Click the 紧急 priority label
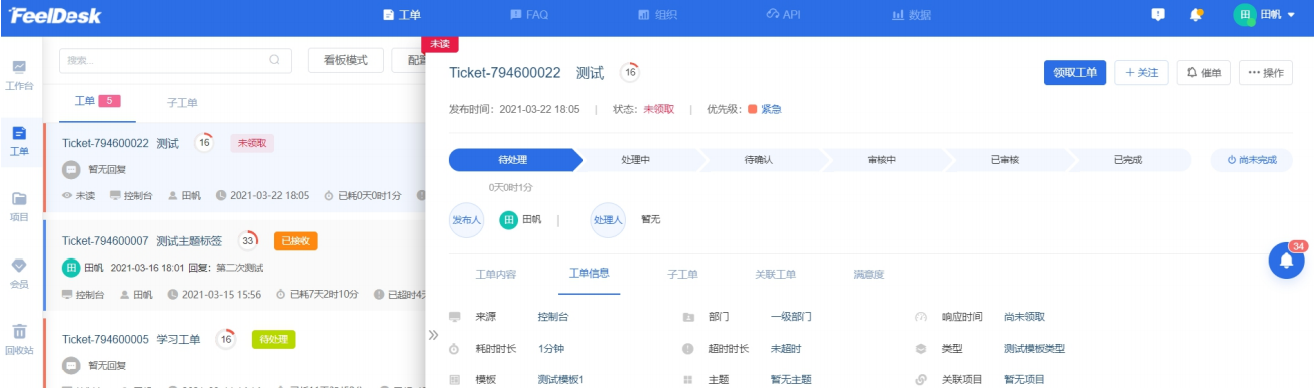 click(771, 109)
